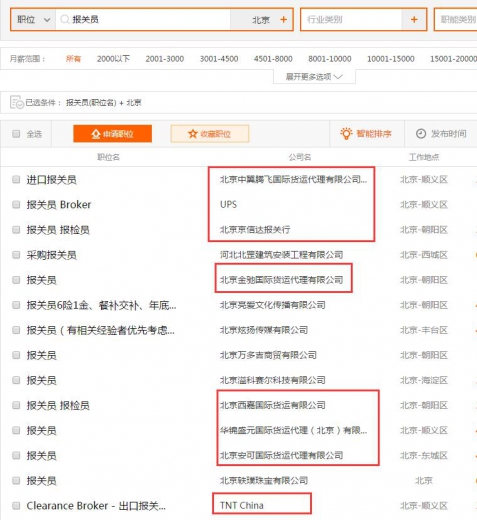Open 北京京信达报关行 company link
Image resolution: width=477 pixels, height=520 pixels.
[x=255, y=230]
